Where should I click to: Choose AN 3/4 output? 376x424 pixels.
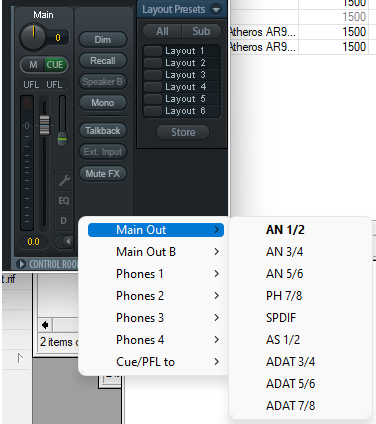tap(300, 252)
